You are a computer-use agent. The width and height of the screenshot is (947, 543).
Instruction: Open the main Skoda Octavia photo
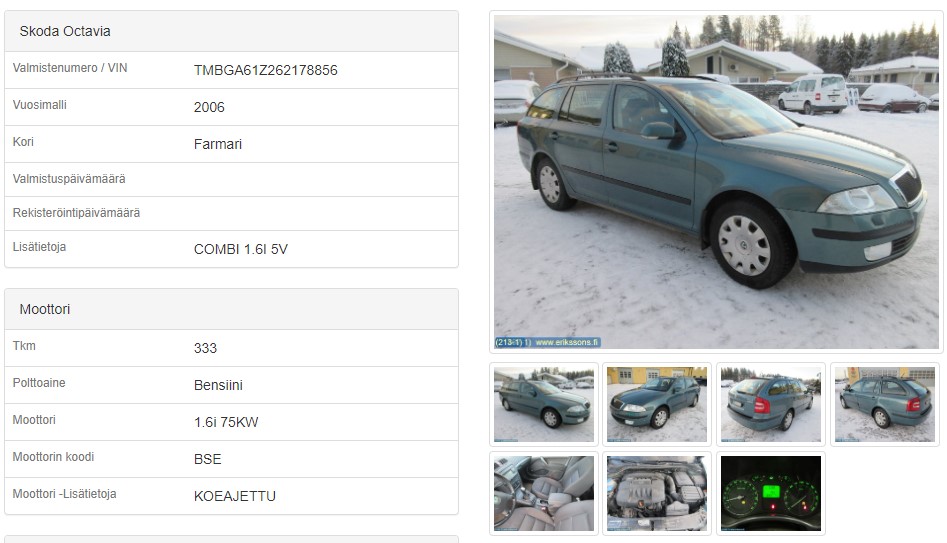(716, 182)
